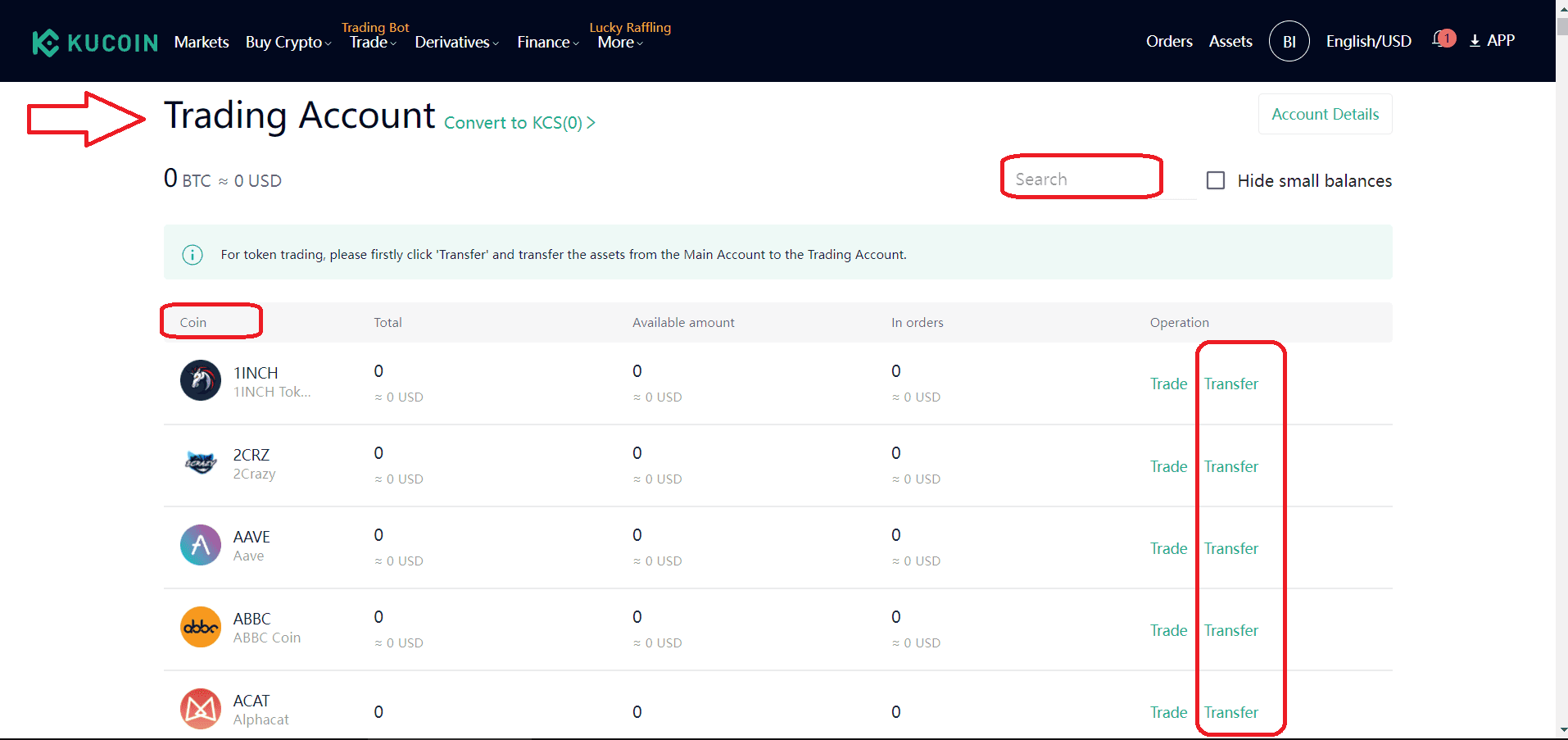Open the notification bell icon
1568x740 pixels.
[1443, 39]
